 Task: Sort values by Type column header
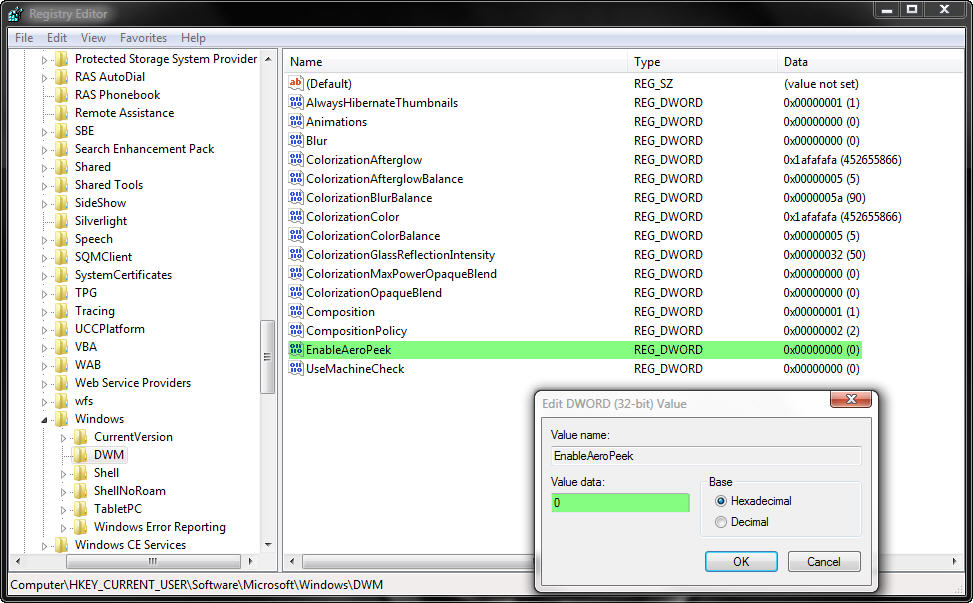pyautogui.click(x=702, y=62)
